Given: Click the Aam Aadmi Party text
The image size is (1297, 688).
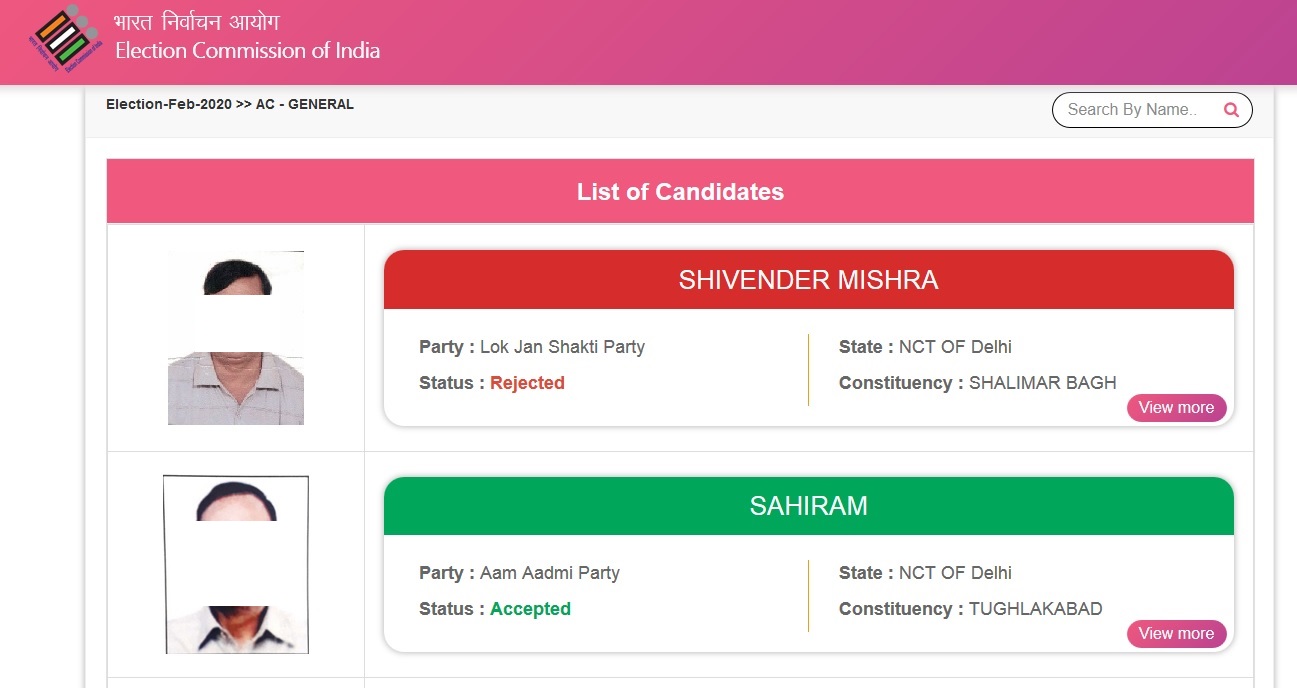Looking at the screenshot, I should click(550, 573).
